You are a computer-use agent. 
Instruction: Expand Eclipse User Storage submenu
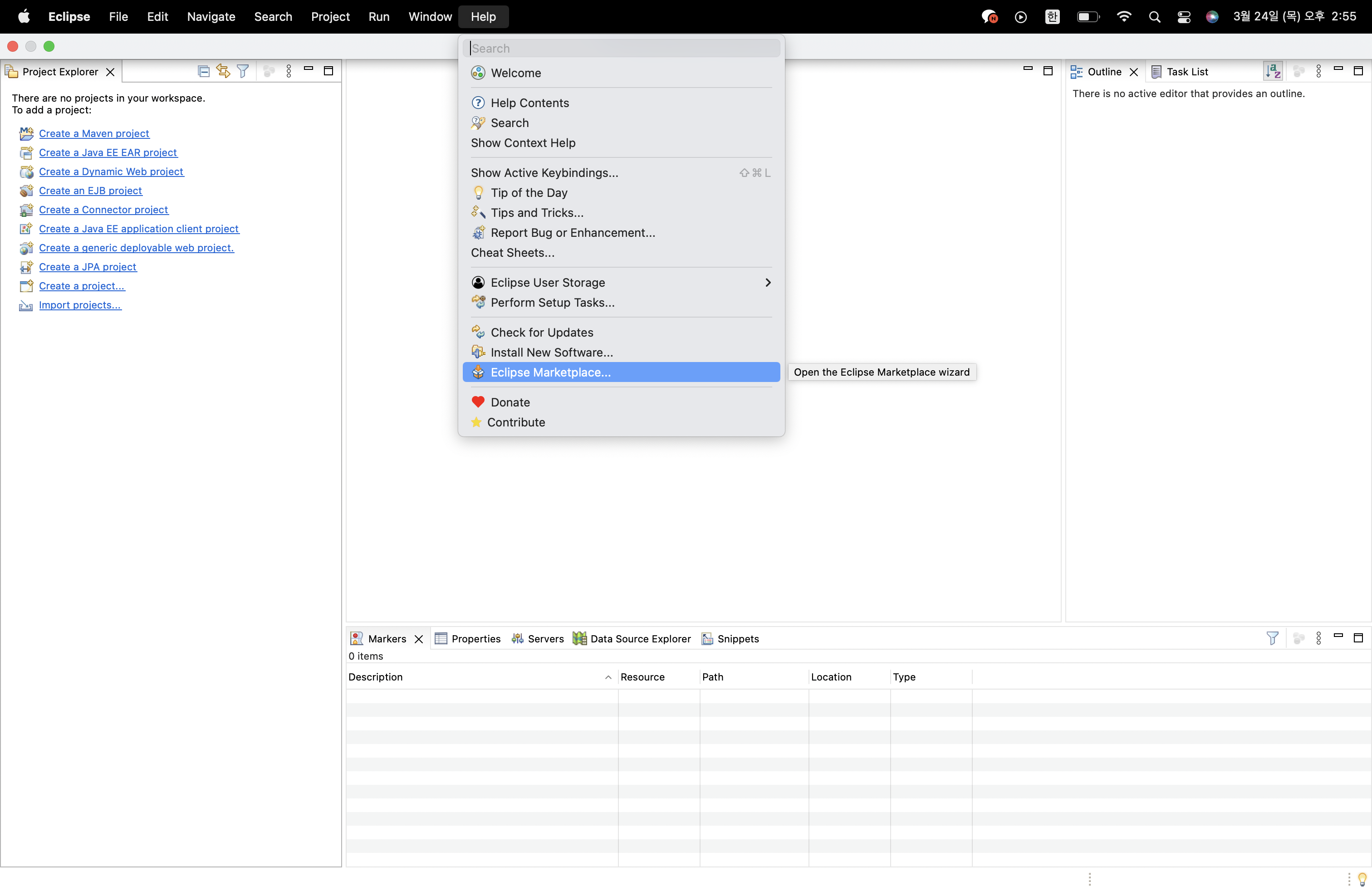767,282
